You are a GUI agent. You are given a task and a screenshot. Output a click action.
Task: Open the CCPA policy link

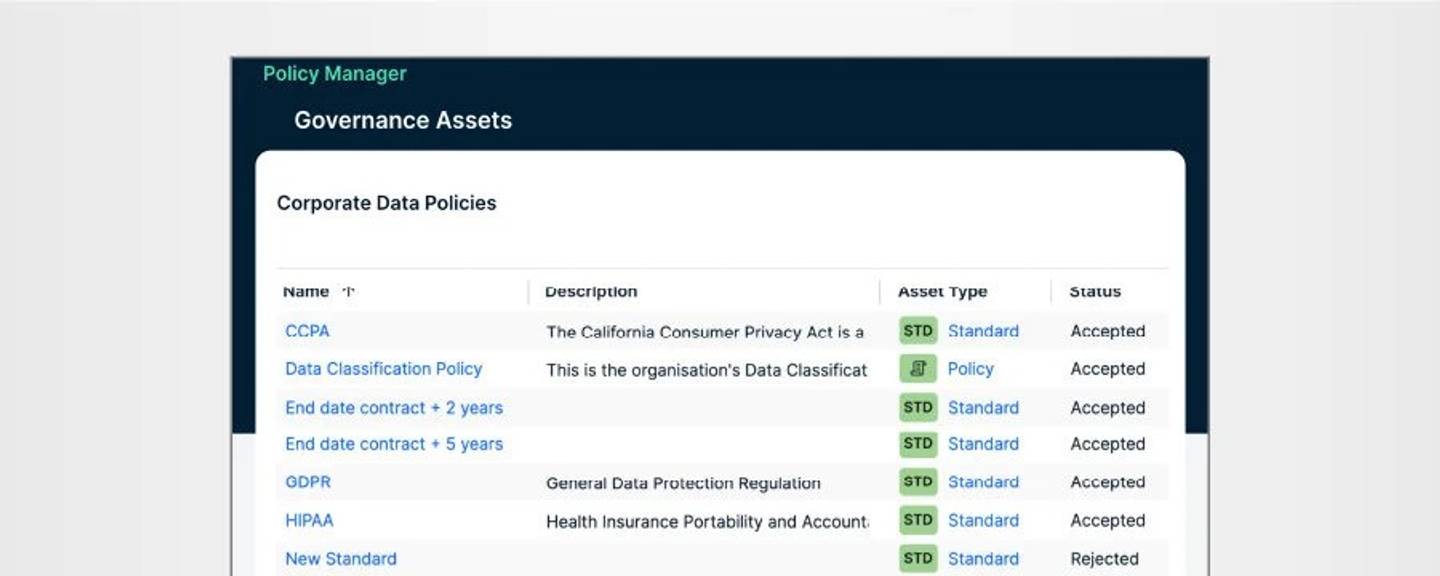point(307,330)
